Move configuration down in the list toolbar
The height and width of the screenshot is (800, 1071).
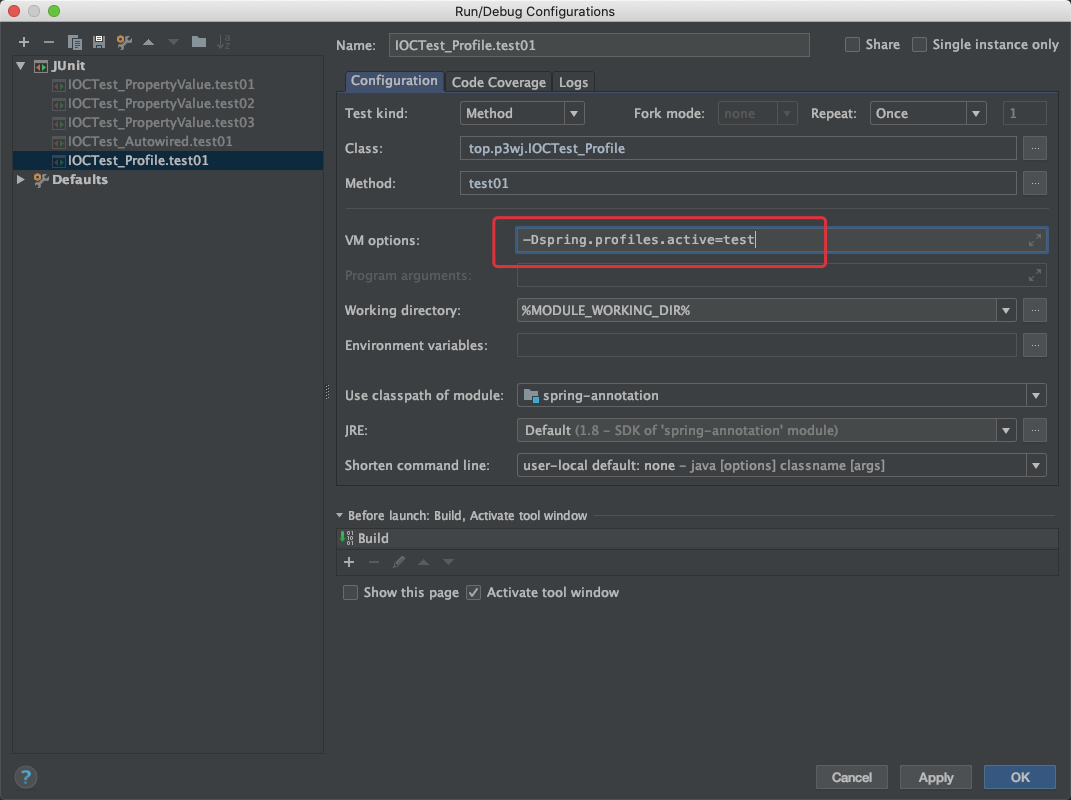173,42
